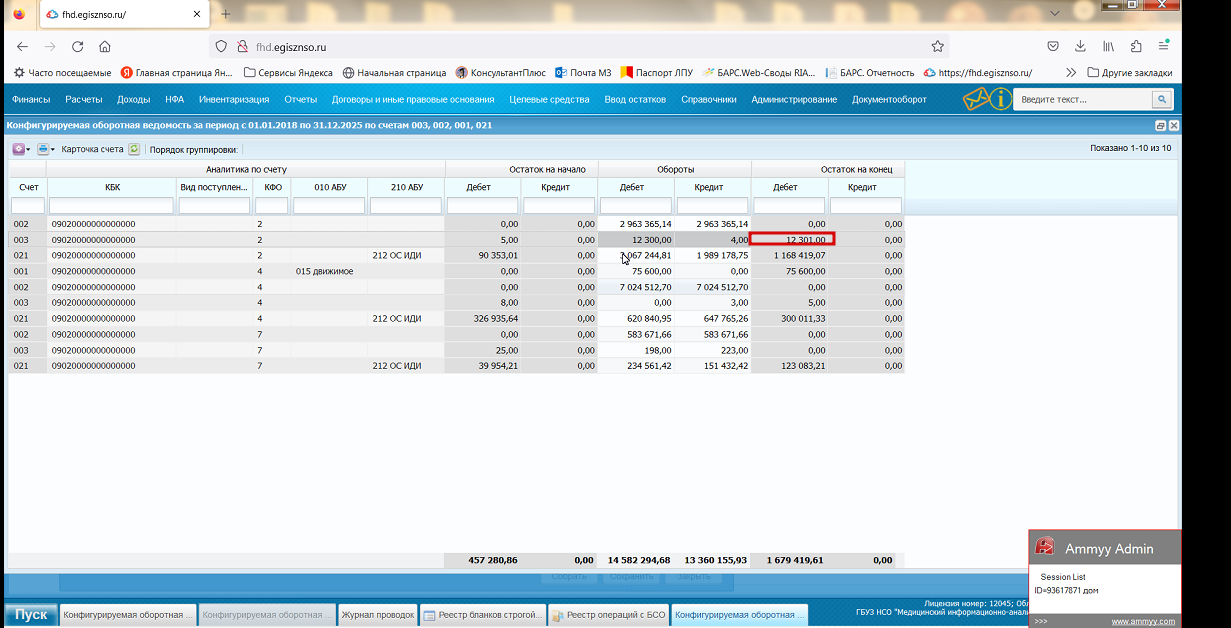Click the magnifier search button
Viewport: 1231px width, 628px height.
click(1161, 99)
